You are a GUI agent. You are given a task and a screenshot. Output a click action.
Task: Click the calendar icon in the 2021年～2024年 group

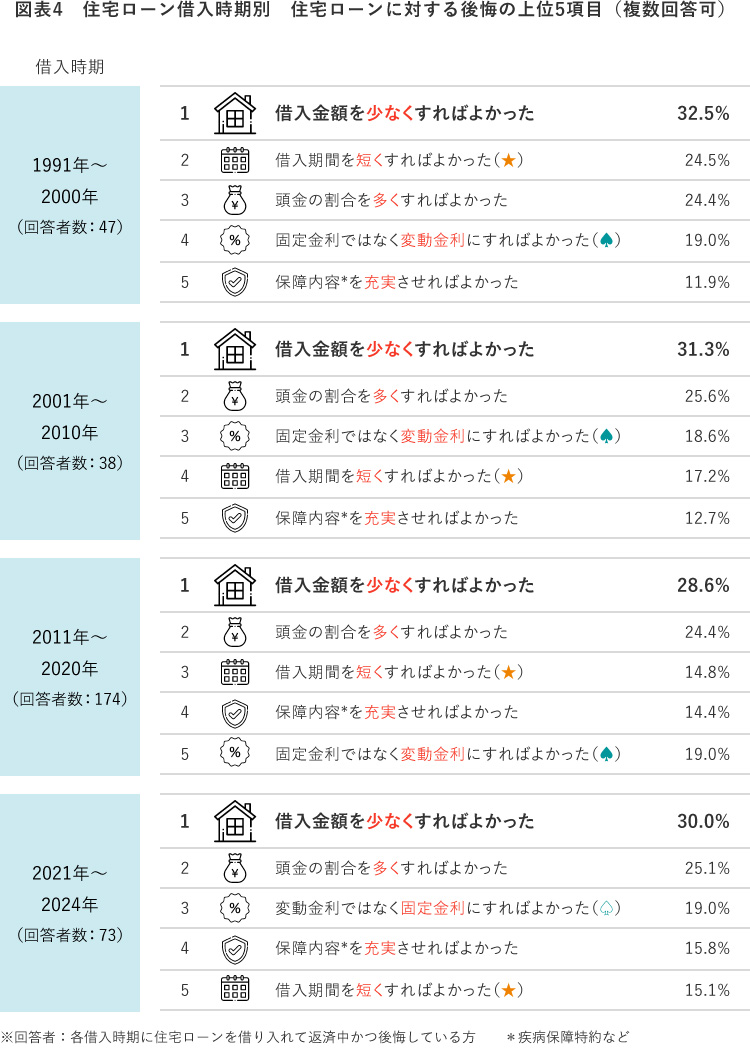click(x=234, y=990)
